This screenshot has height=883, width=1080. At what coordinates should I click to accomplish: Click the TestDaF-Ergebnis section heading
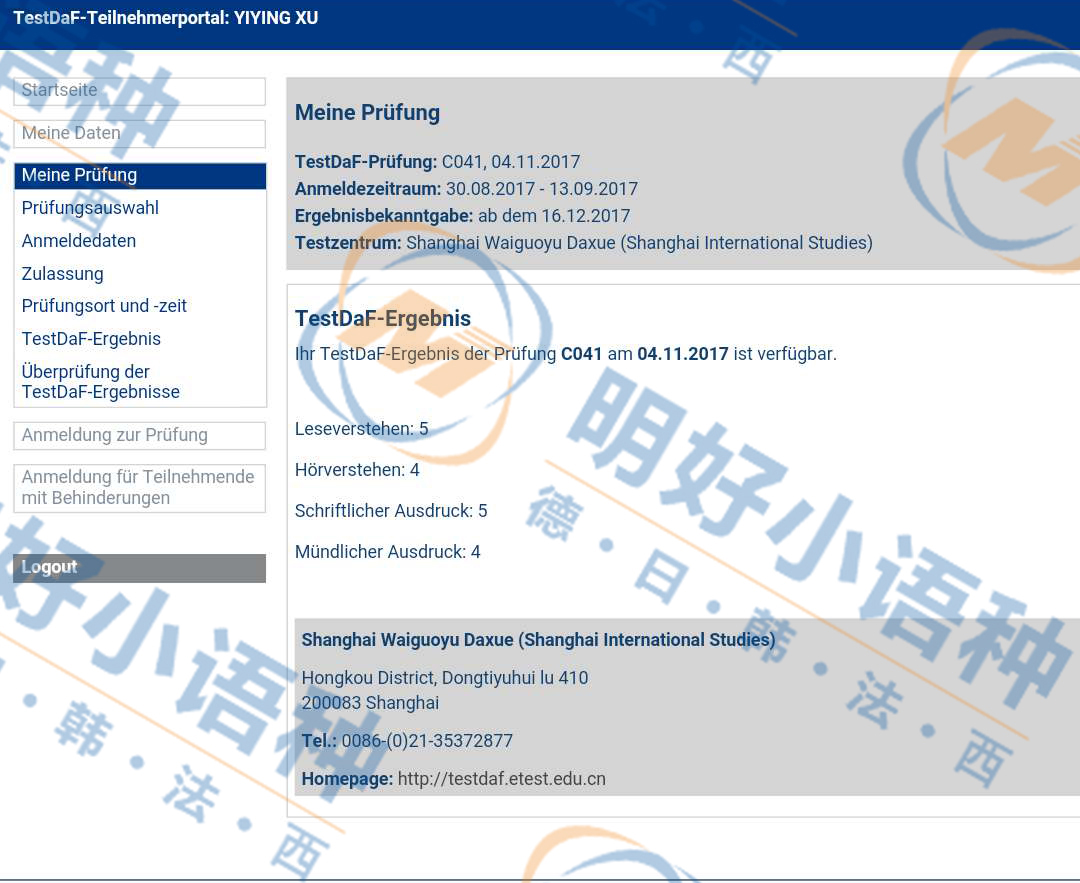point(383,318)
